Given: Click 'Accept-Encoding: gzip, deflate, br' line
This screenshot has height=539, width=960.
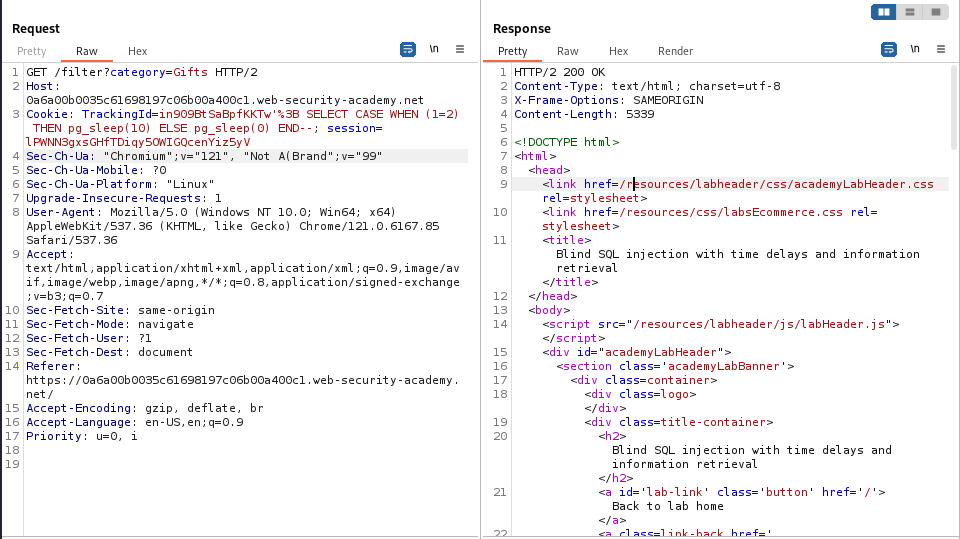Looking at the screenshot, I should tap(144, 409).
